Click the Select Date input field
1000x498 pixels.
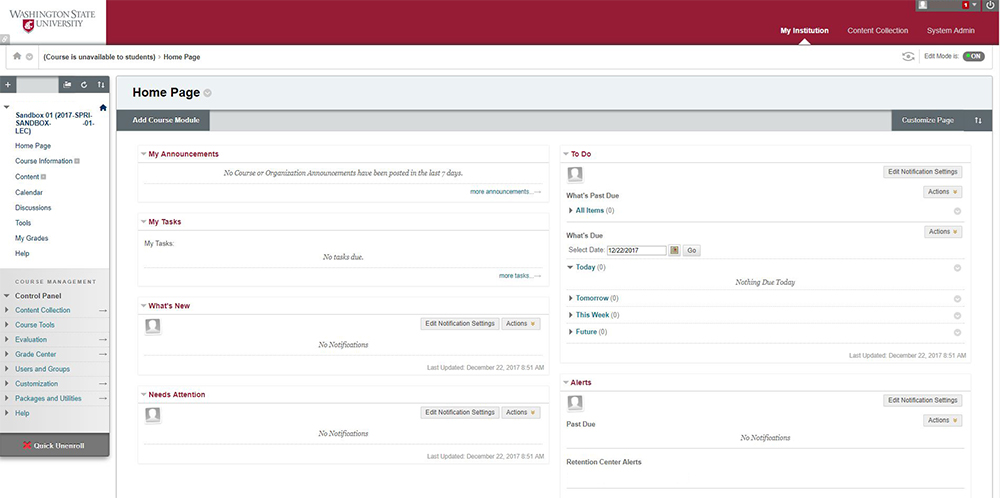click(x=636, y=251)
